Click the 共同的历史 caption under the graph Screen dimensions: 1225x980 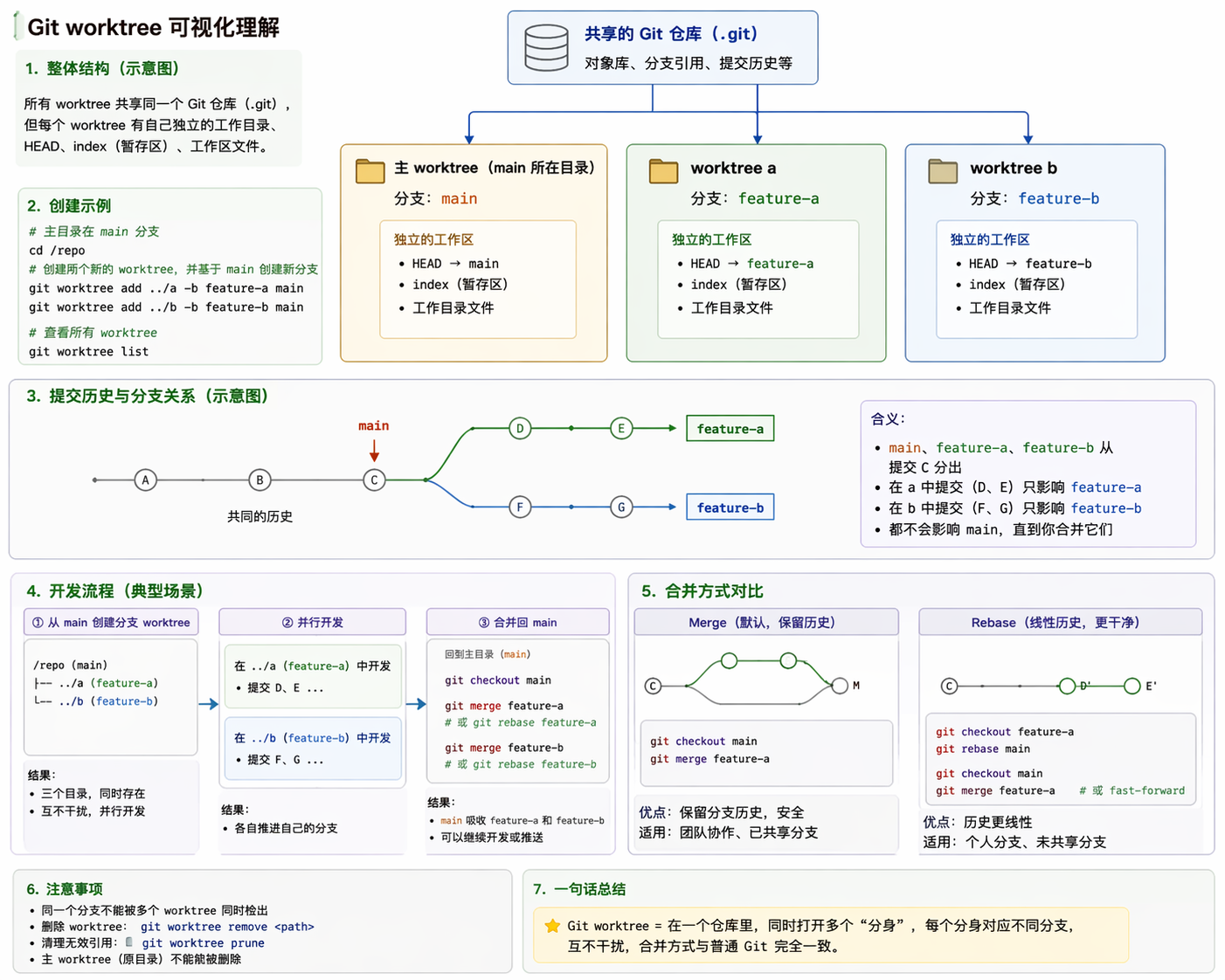pos(260,516)
